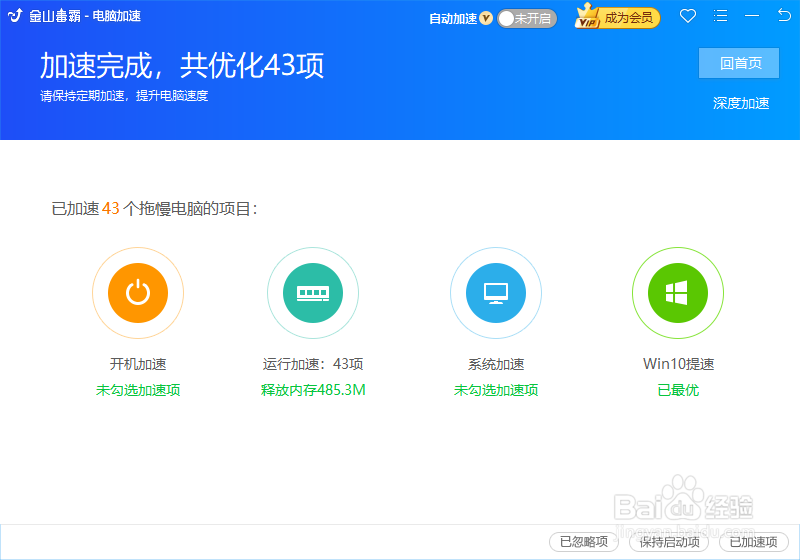Minimize the window with the dash icon
Image resolution: width=800 pixels, height=560 pixels.
pyautogui.click(x=752, y=16)
